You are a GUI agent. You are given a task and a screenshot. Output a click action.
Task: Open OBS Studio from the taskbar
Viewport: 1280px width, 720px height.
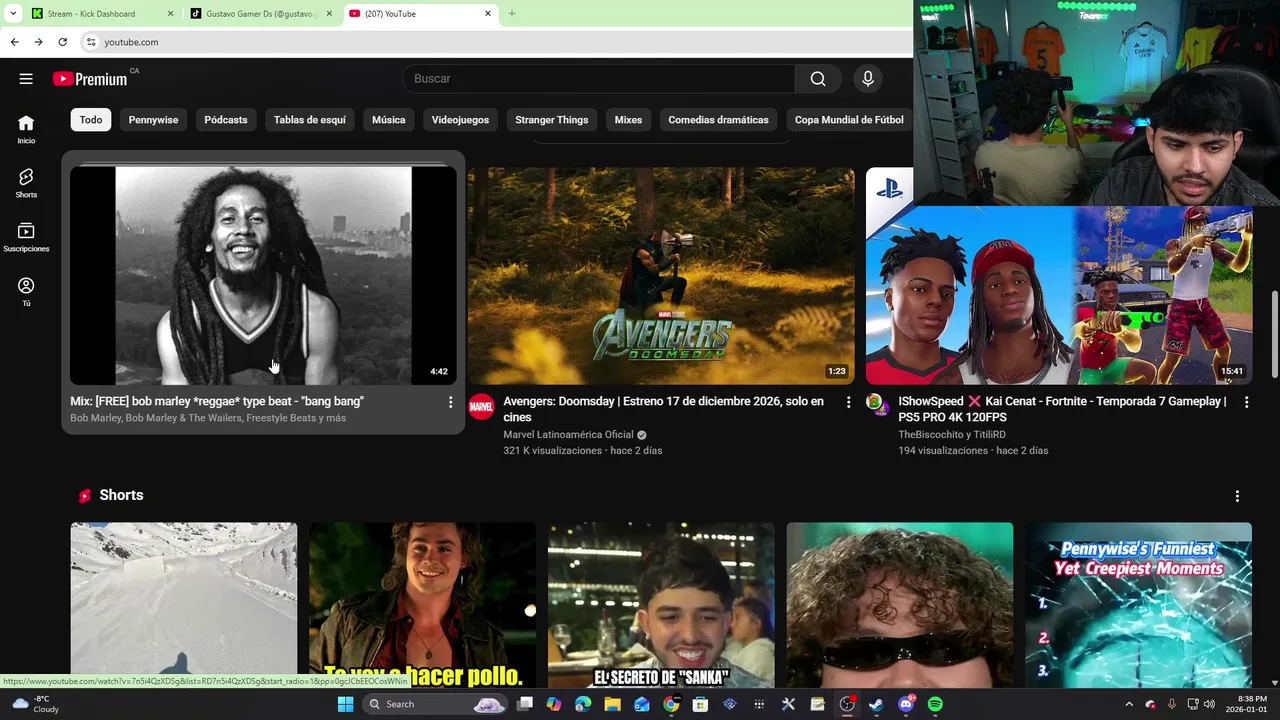coord(847,704)
